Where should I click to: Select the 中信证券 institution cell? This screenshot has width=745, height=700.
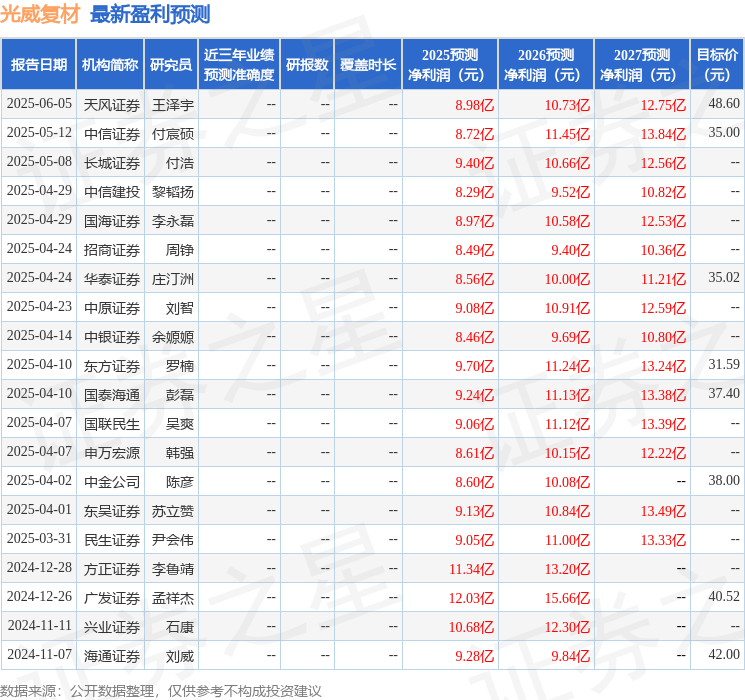coord(112,134)
